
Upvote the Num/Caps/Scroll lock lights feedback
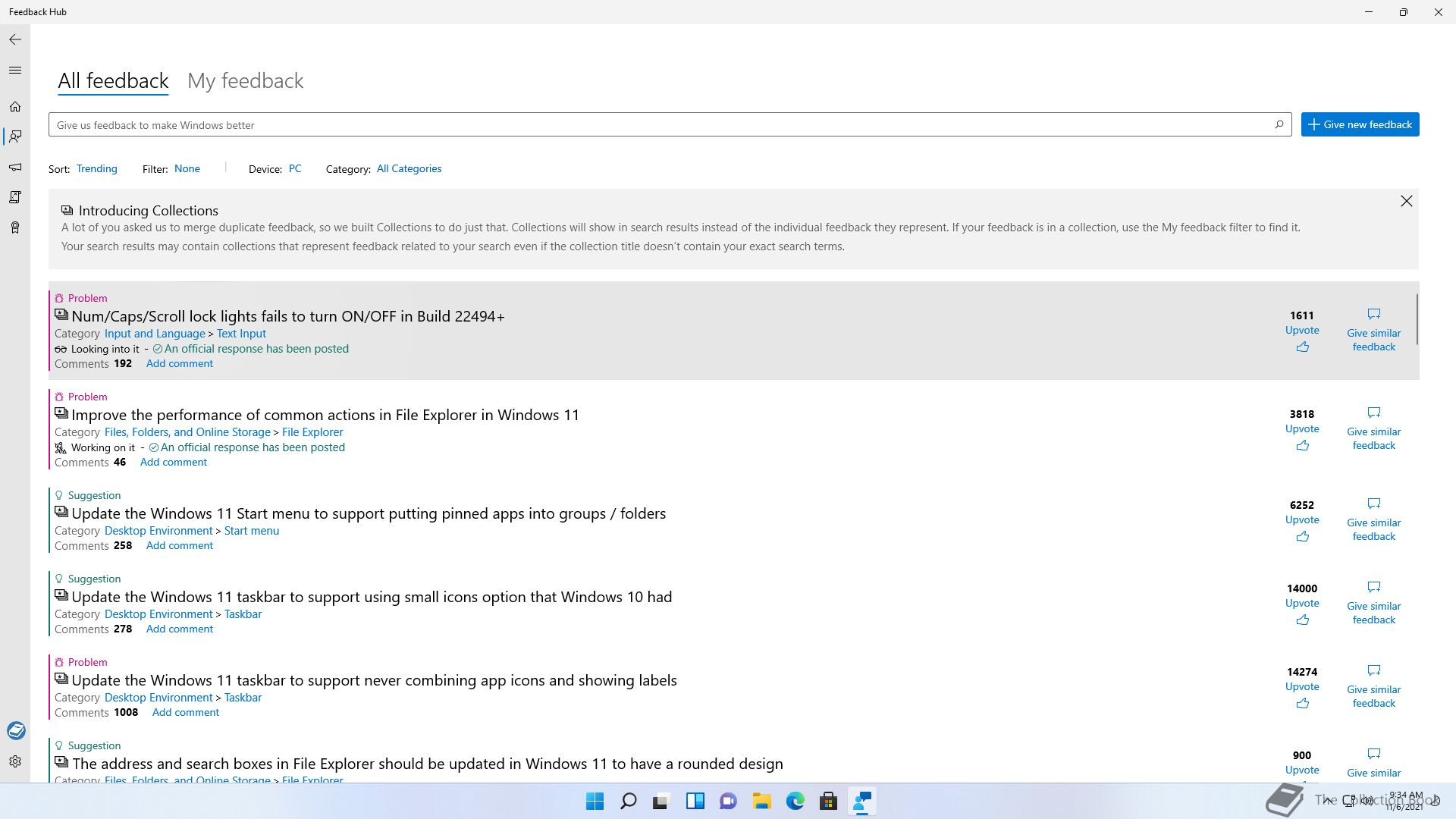tap(1302, 338)
